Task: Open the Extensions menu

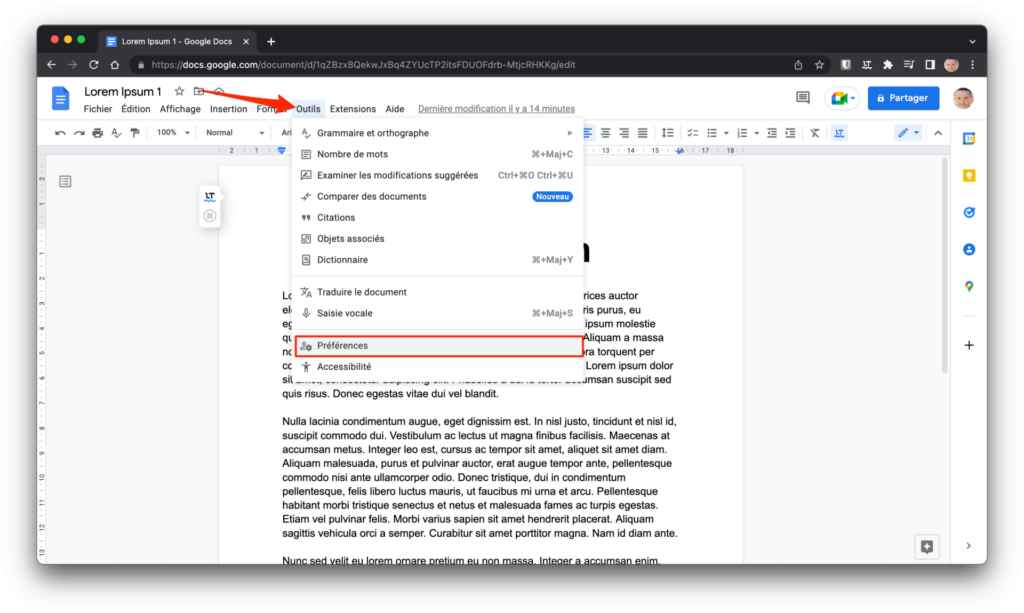Action: coord(353,109)
